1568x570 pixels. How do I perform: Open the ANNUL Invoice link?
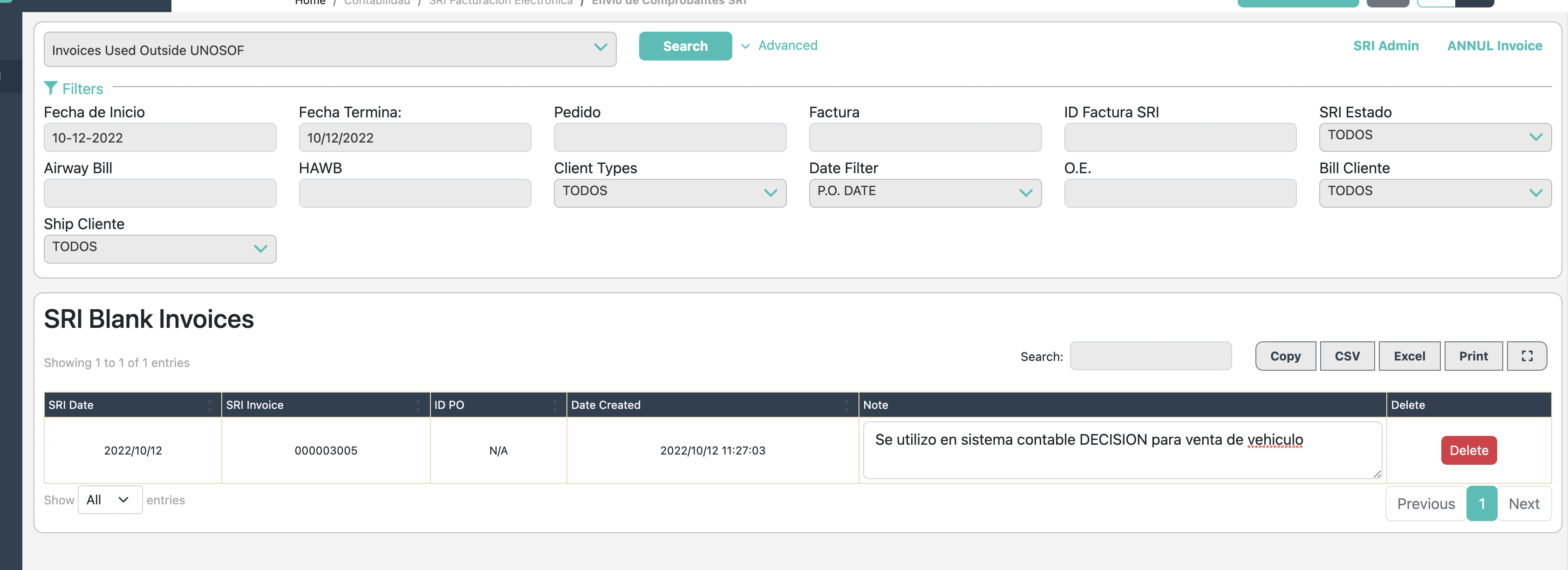(1494, 46)
